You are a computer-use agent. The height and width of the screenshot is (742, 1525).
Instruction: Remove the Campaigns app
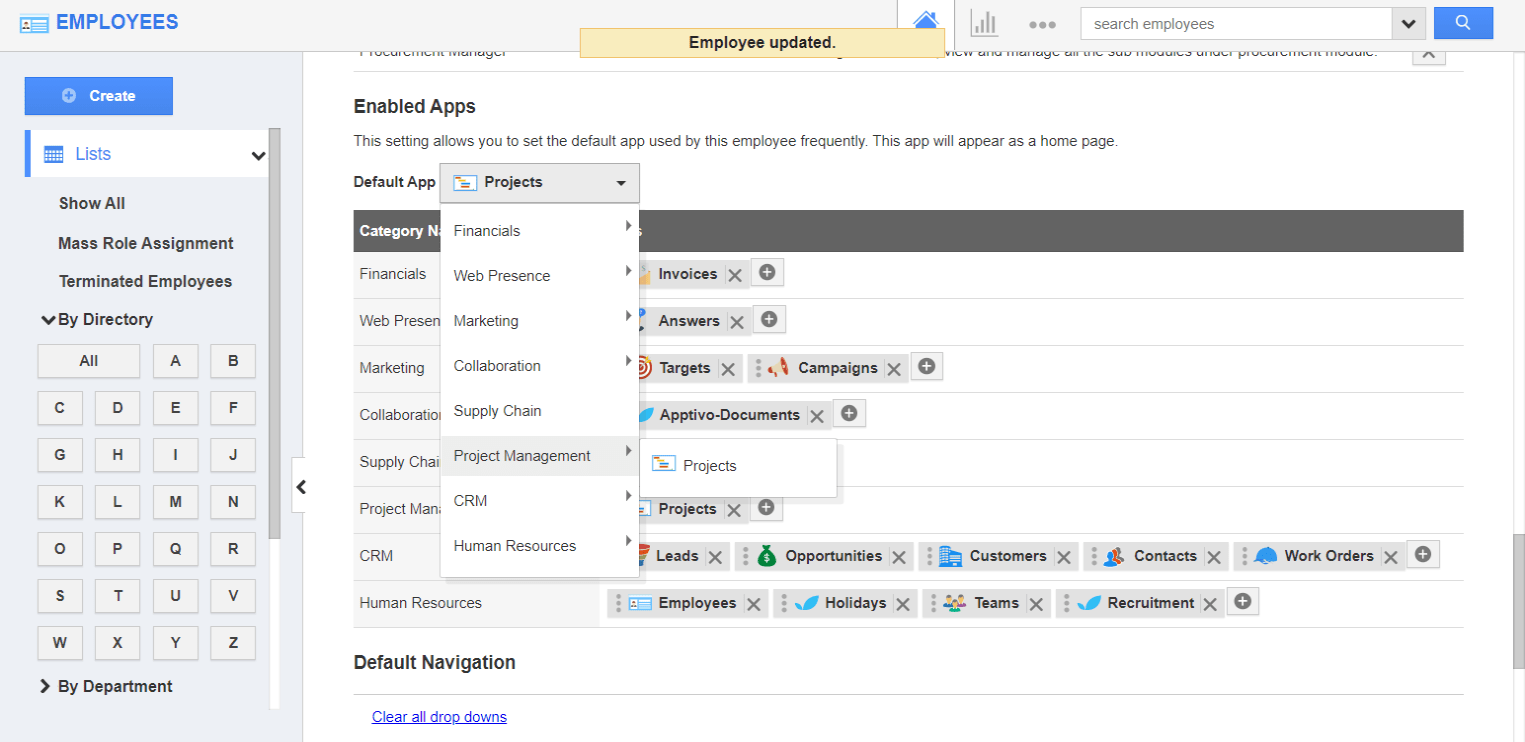(894, 369)
